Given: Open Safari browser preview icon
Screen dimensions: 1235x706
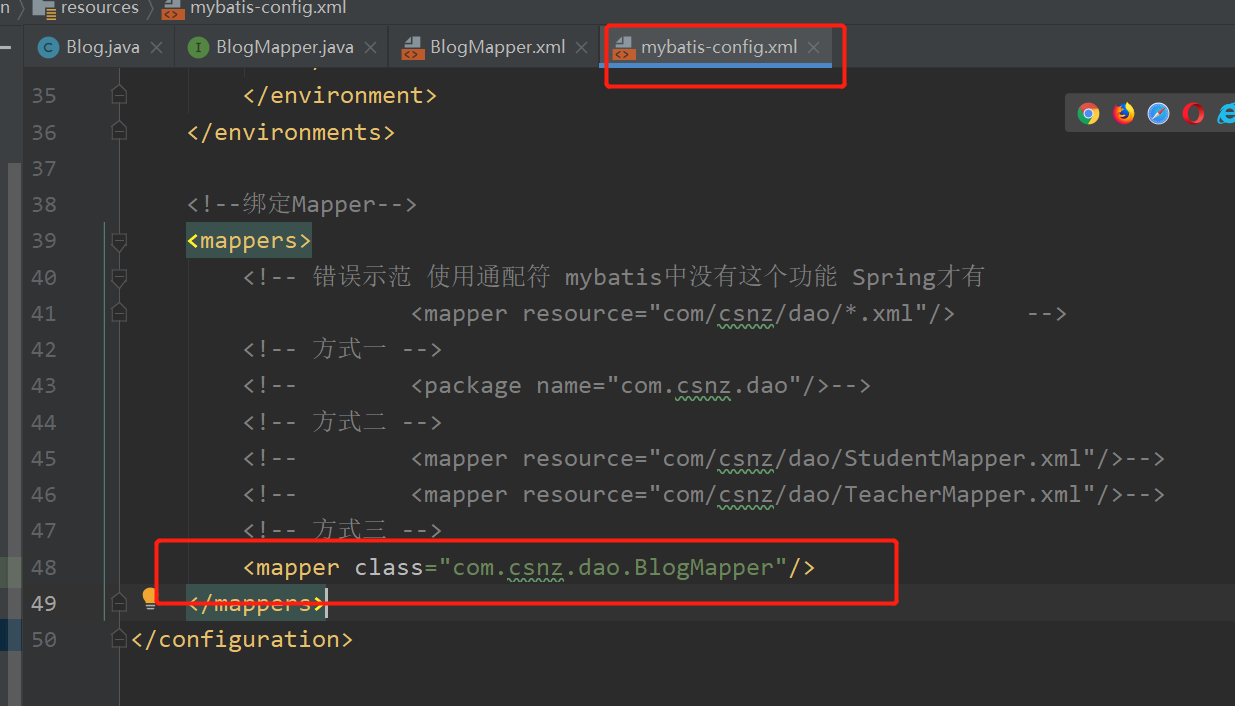Looking at the screenshot, I should [1158, 114].
